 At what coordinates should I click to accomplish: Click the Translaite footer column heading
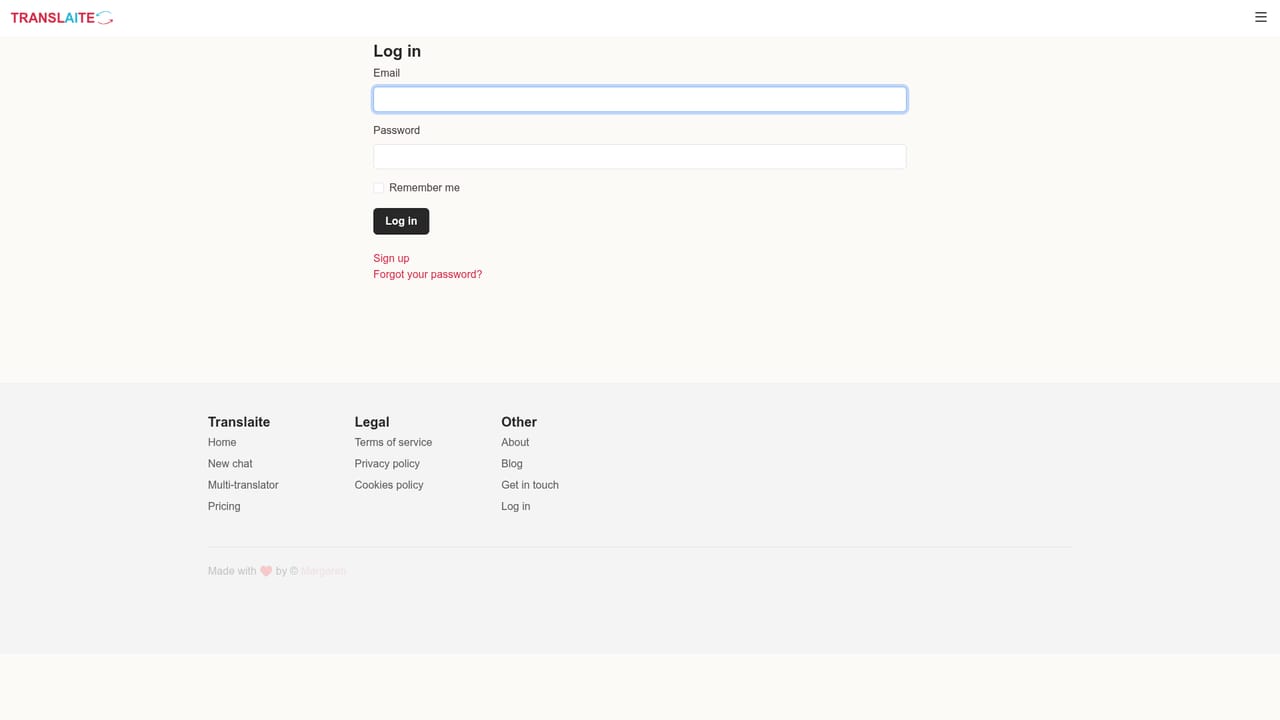(239, 422)
